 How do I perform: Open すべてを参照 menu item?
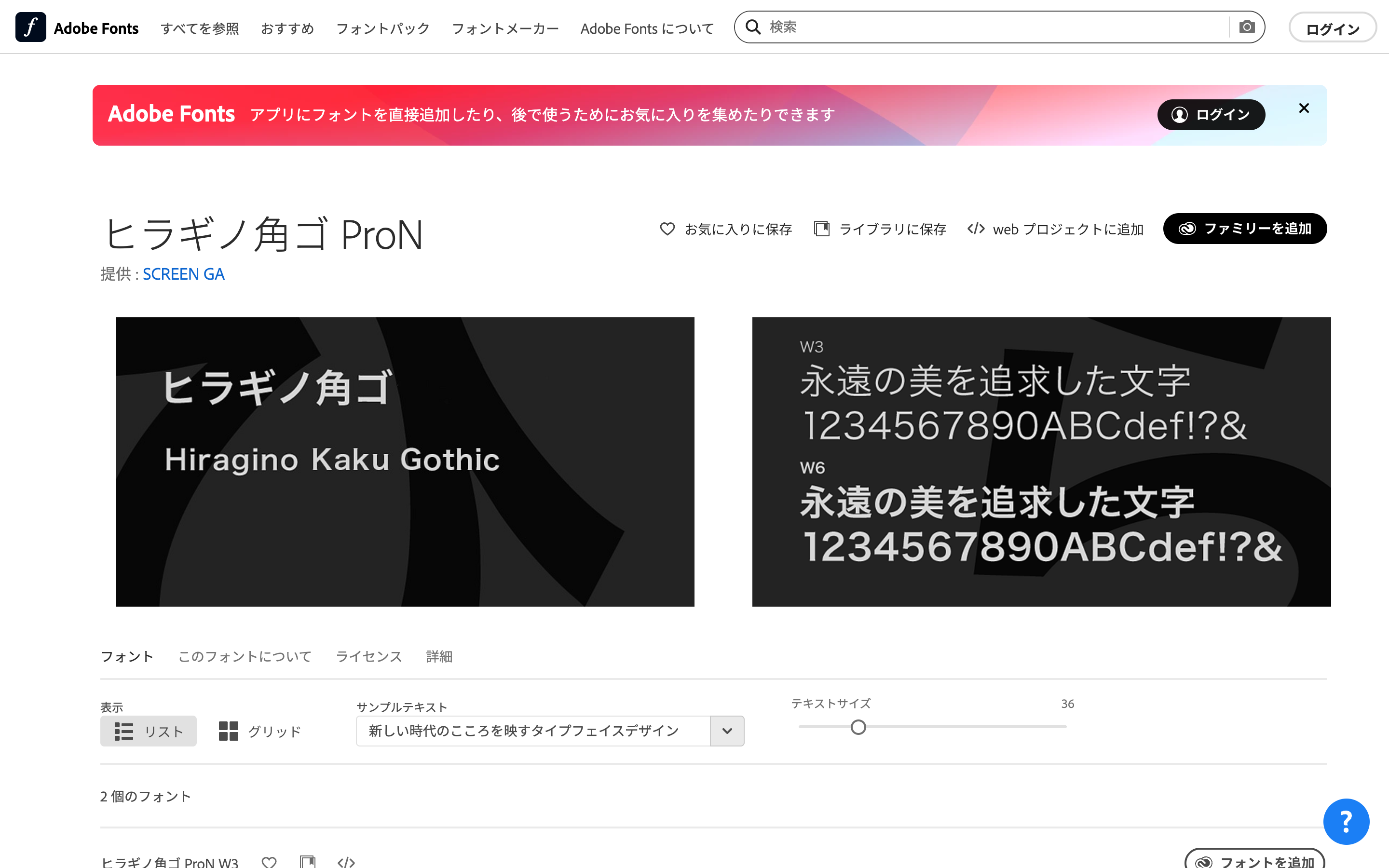[x=200, y=28]
